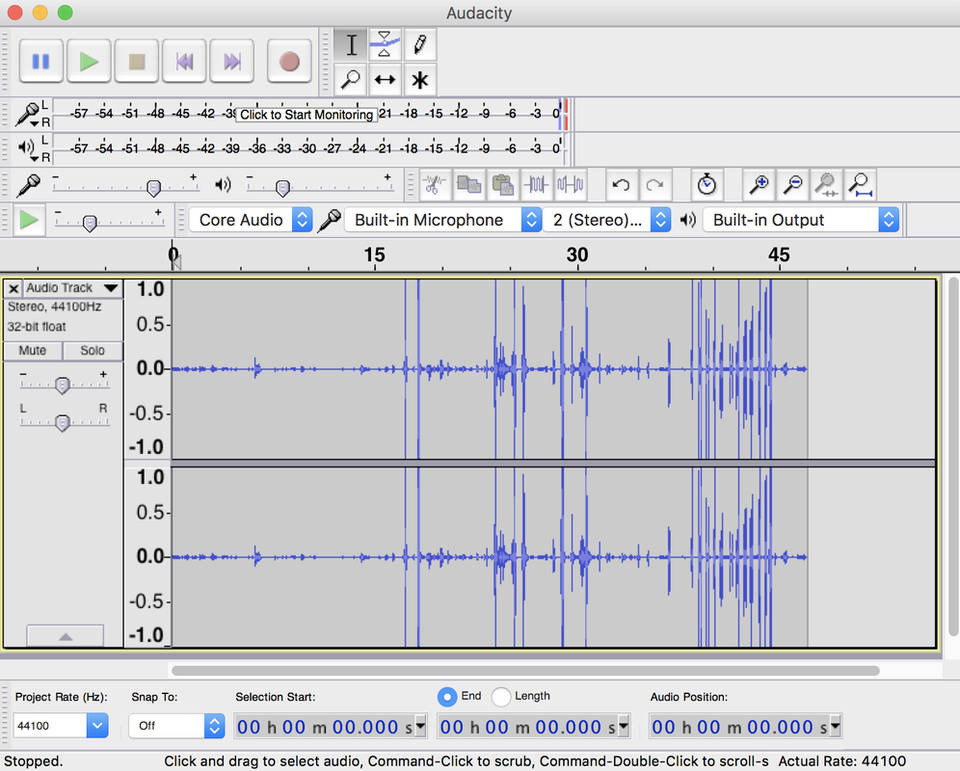Mute the Audio Track
This screenshot has width=960, height=771.
point(32,351)
